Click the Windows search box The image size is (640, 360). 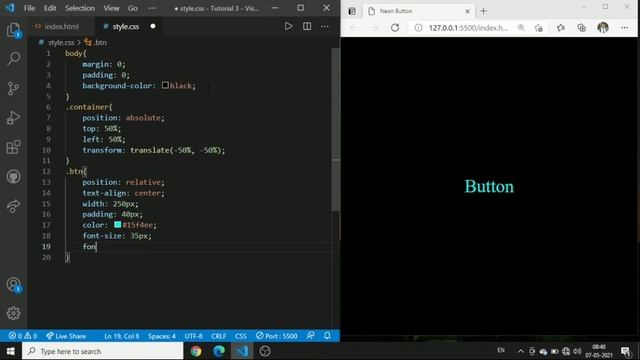coord(103,351)
